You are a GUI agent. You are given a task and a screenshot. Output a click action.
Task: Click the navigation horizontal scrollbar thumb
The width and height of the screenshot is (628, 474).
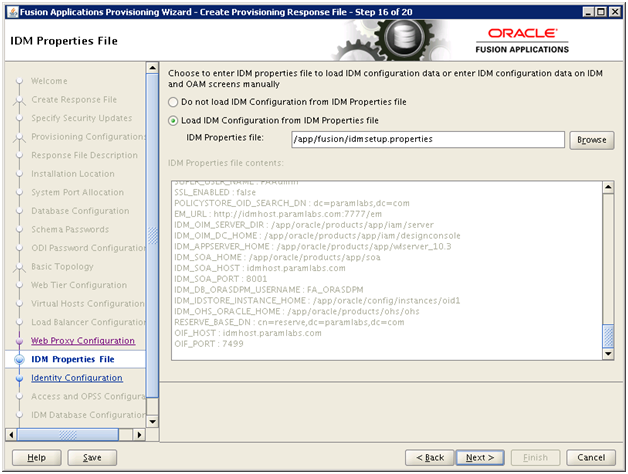68,434
